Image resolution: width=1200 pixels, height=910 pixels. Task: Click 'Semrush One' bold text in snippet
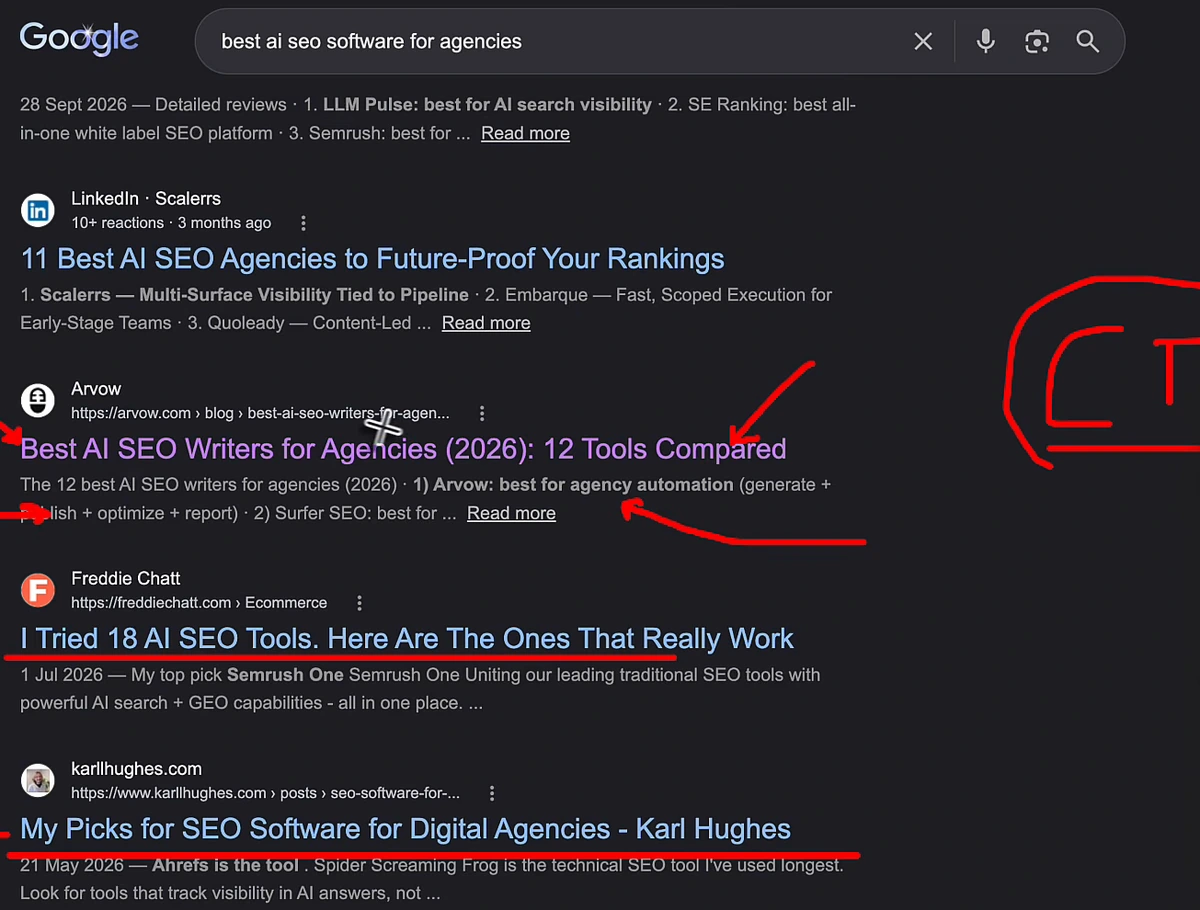click(285, 675)
